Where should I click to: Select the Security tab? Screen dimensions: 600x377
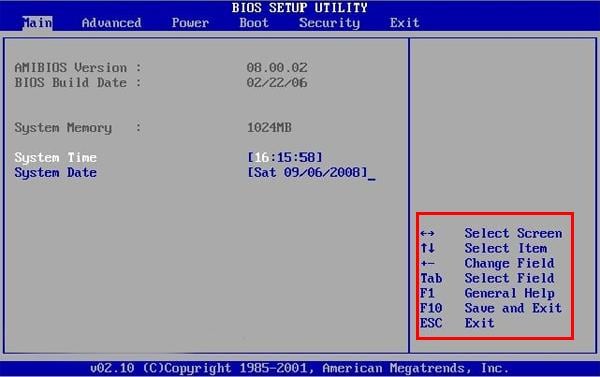point(329,23)
